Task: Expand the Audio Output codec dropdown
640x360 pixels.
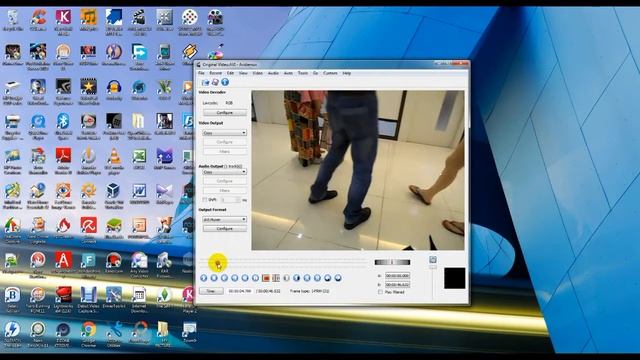Action: (x=224, y=172)
